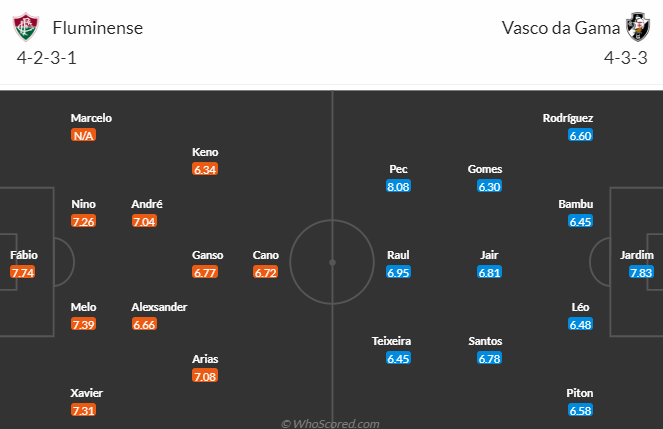Select Cano's 6.72 rating badge
The height and width of the screenshot is (429, 663).
point(266,272)
